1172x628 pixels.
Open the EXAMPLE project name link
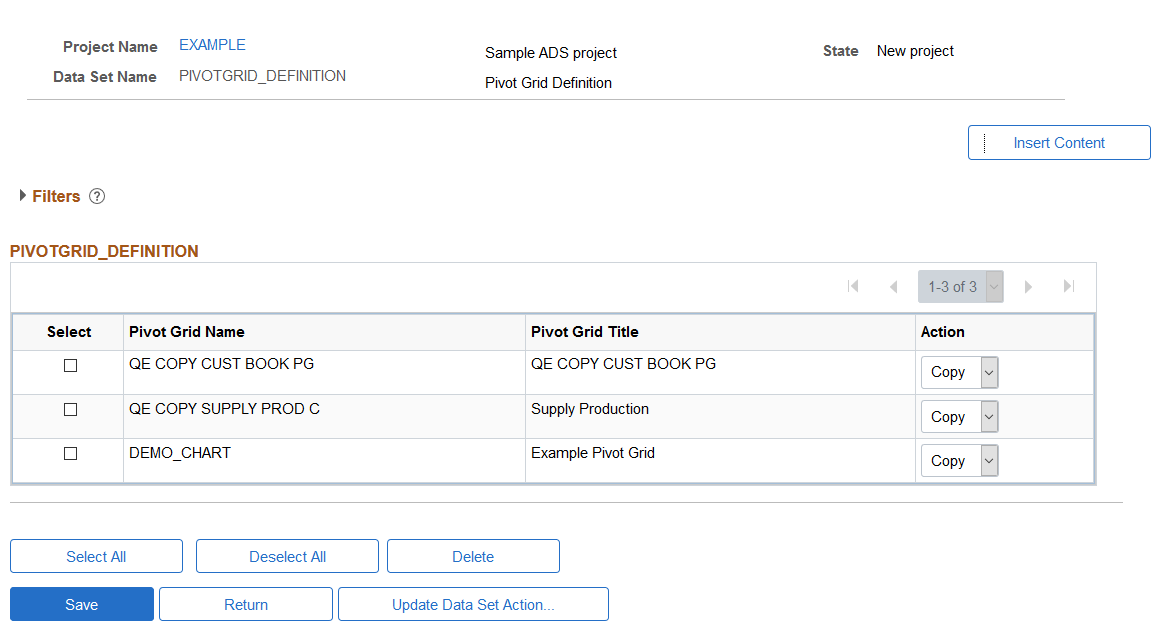212,45
